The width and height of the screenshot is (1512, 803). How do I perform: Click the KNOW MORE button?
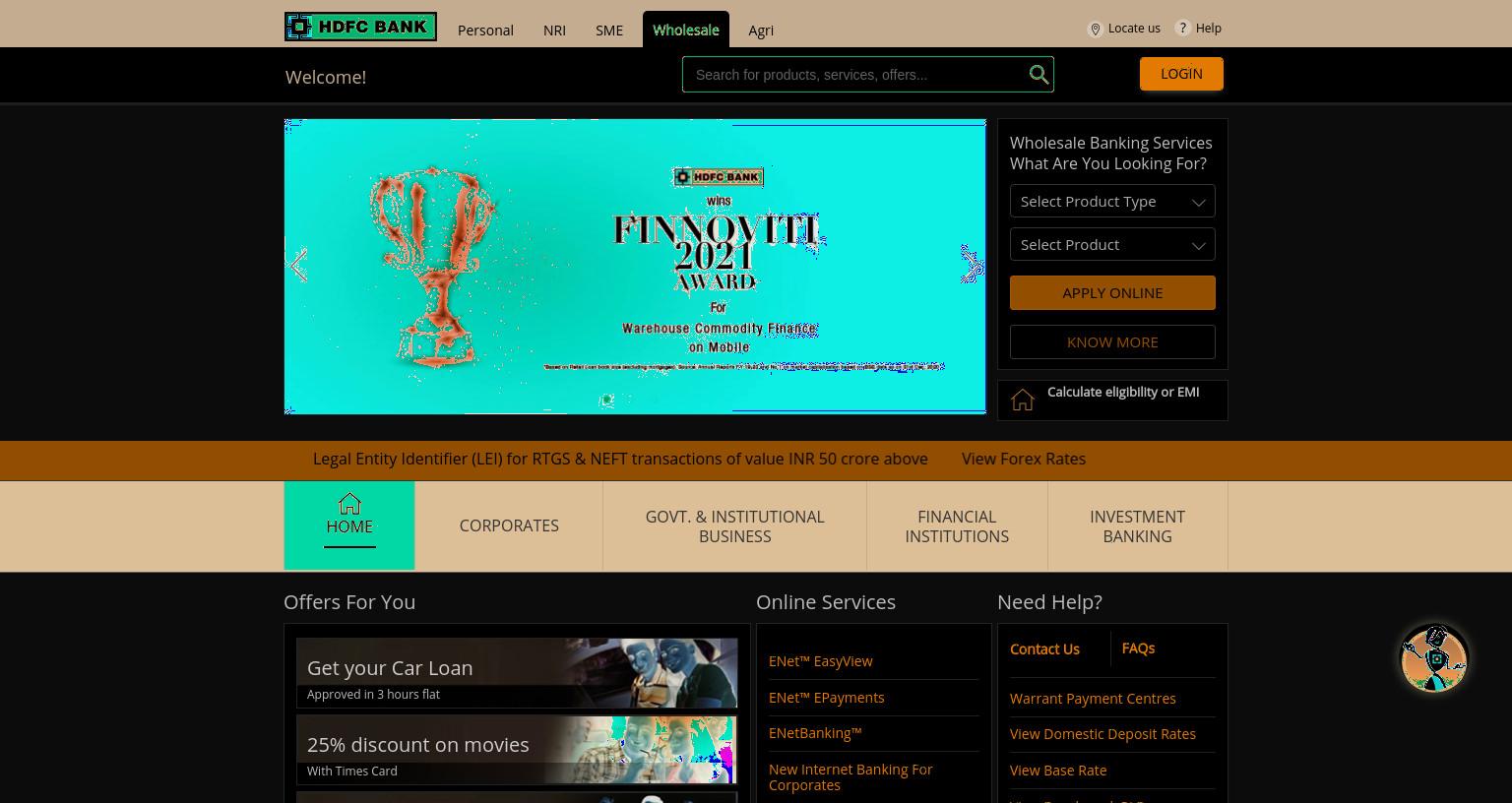(x=1112, y=341)
